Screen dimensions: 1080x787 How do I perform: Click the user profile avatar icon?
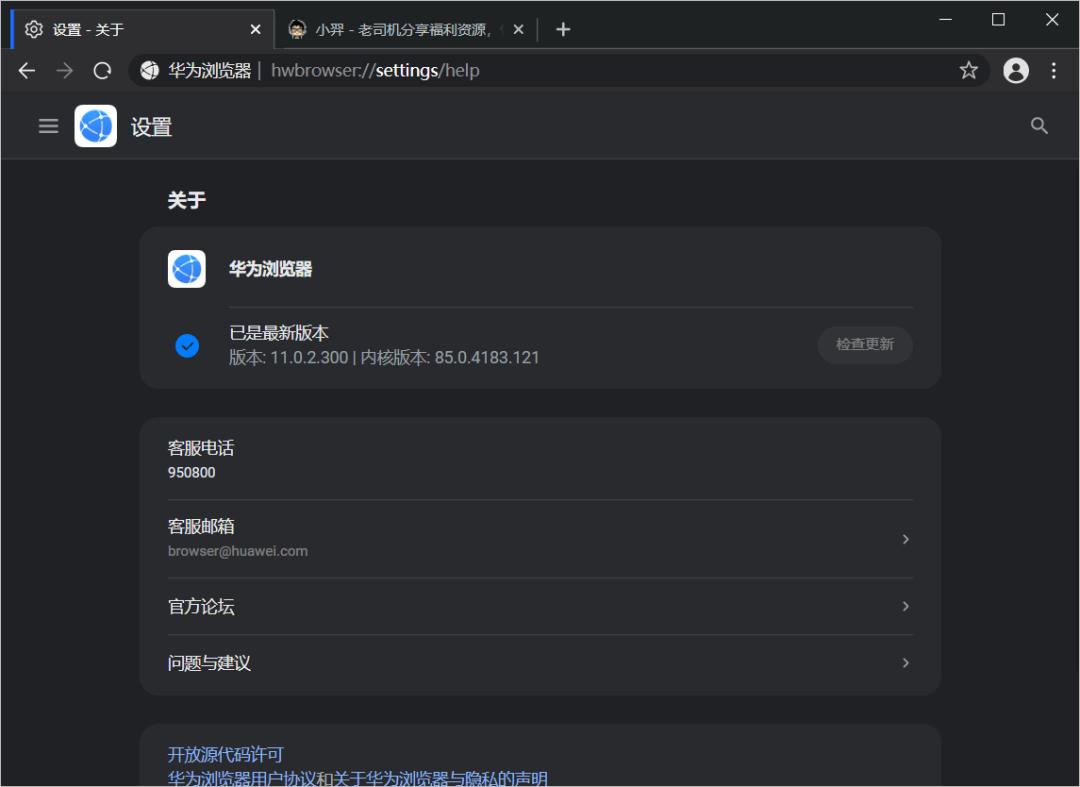pos(1016,70)
